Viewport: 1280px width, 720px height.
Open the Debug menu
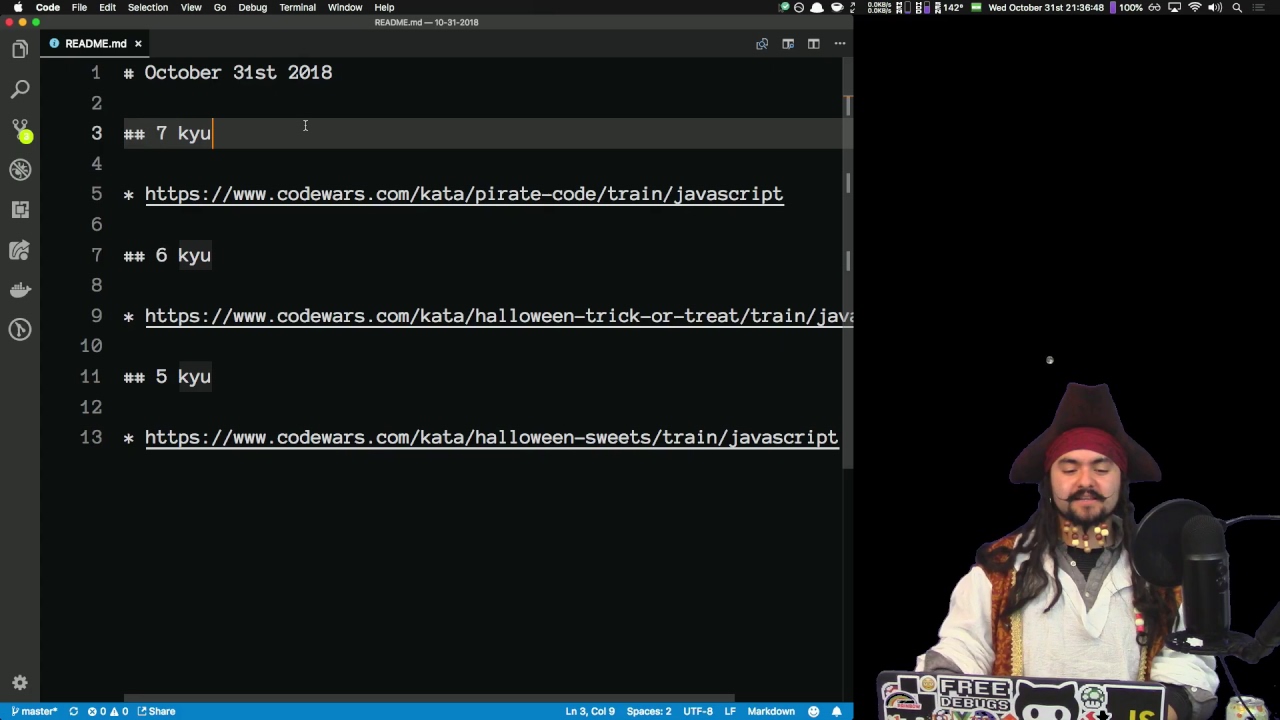click(252, 7)
